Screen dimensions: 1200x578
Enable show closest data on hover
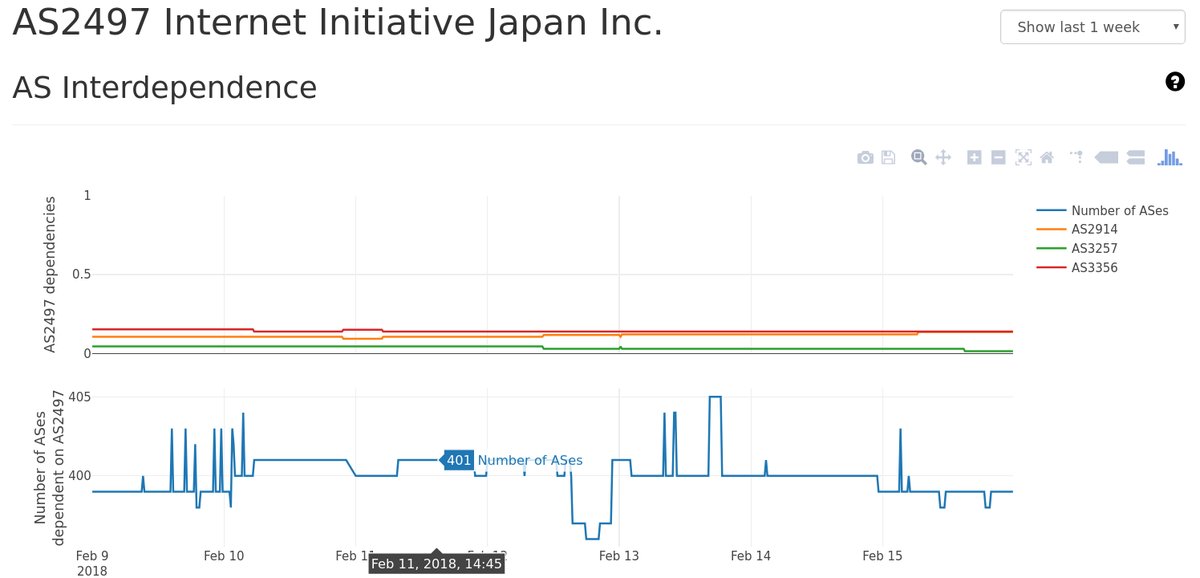[x=1106, y=157]
